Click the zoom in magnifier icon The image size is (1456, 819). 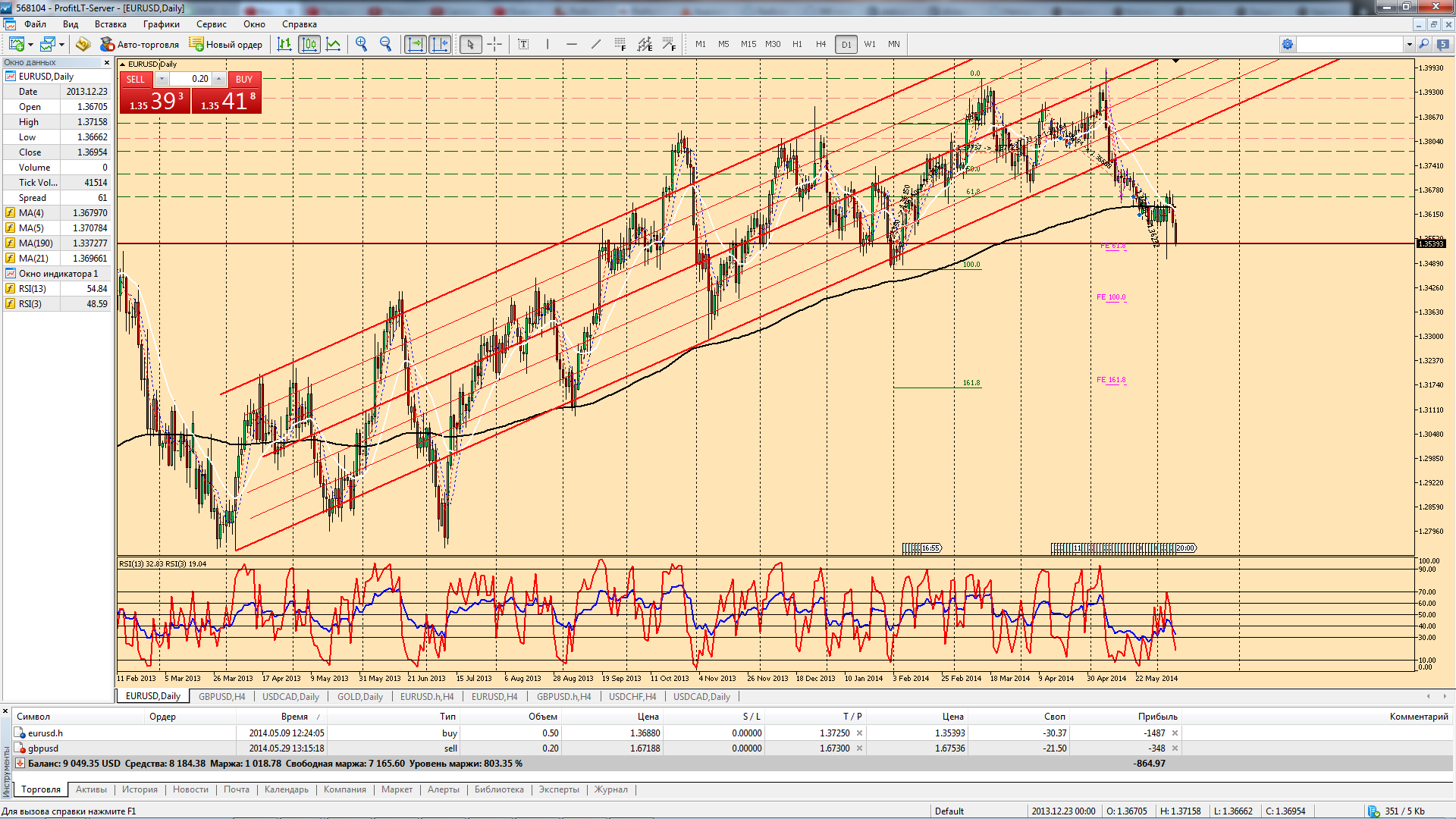click(362, 44)
